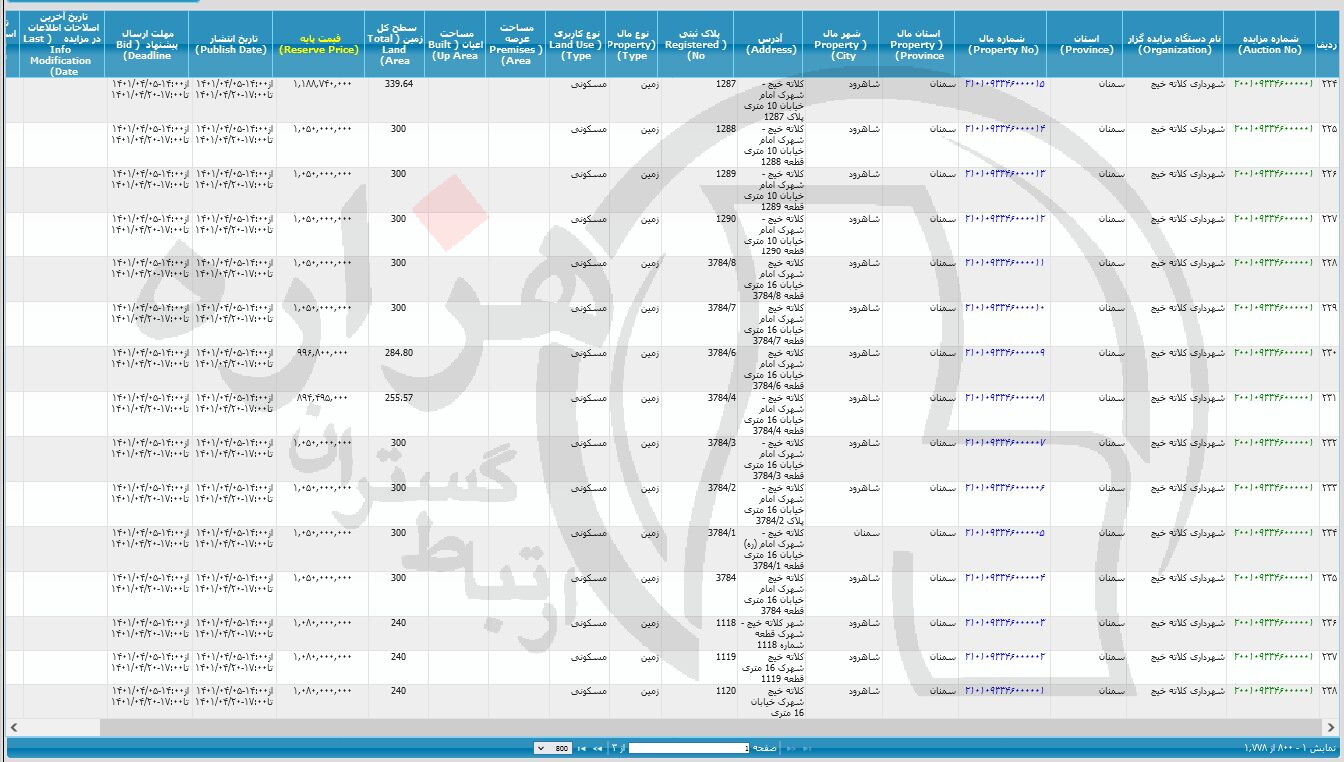This screenshot has width=1344, height=762.
Task: Select the land area 339.64 cell
Action: click(397, 100)
